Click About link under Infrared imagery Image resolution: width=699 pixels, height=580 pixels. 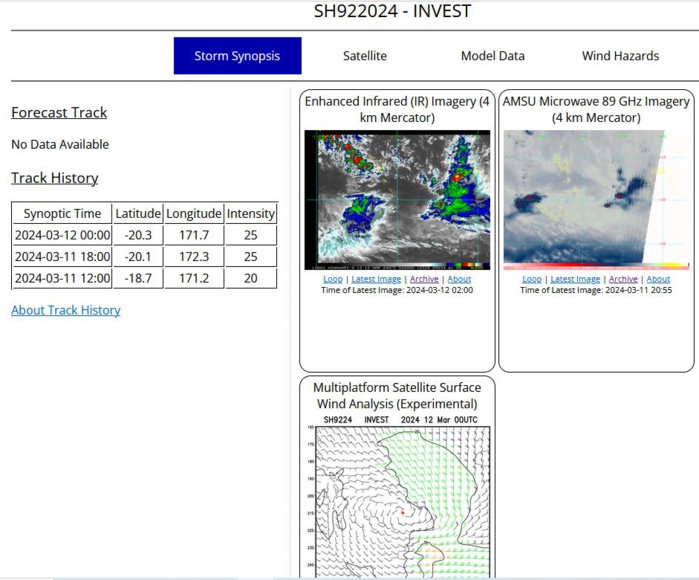click(459, 279)
